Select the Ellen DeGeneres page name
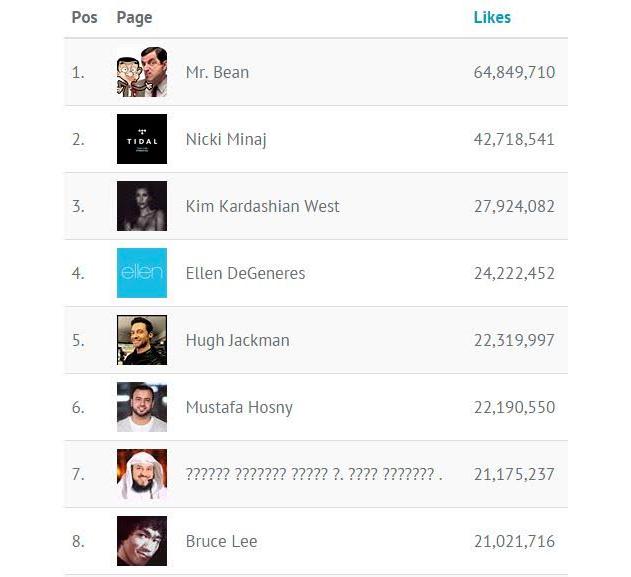The image size is (631, 577). click(x=245, y=273)
